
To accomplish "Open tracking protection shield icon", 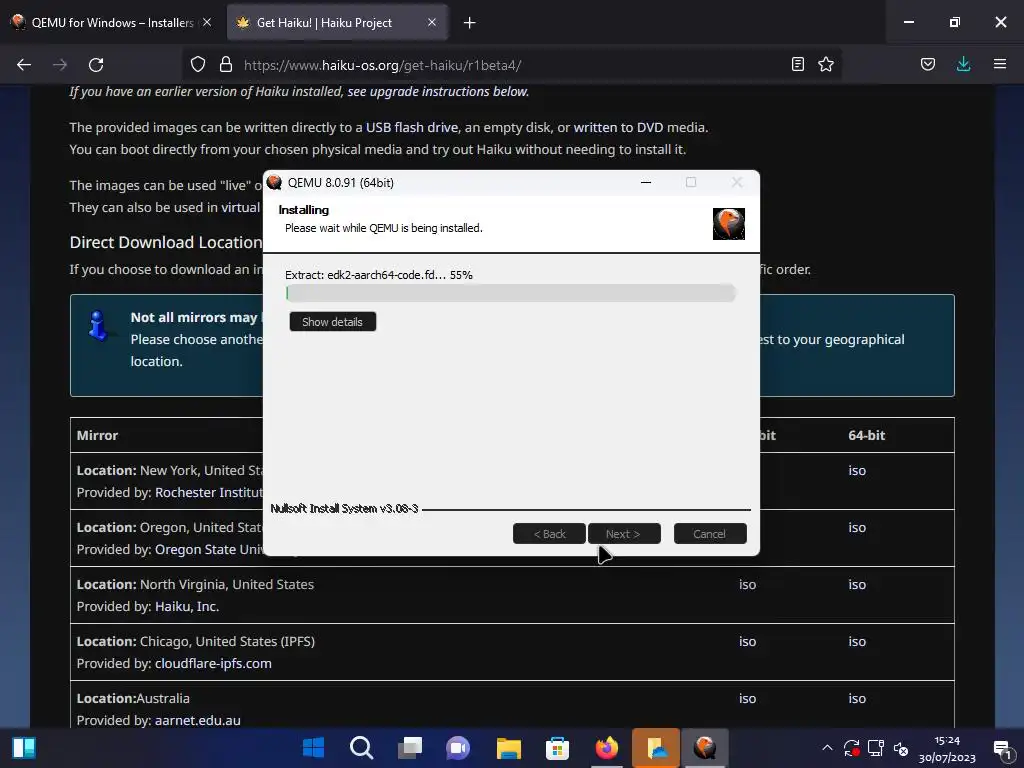I will [x=198, y=65].
